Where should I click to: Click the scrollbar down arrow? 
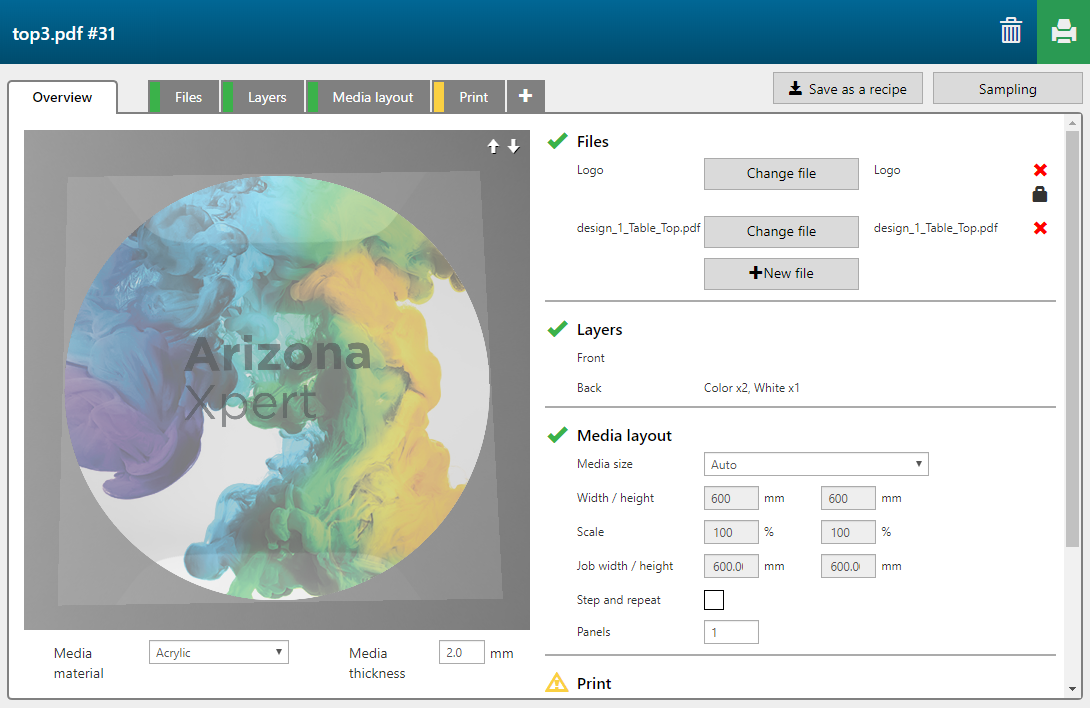[x=1072, y=689]
